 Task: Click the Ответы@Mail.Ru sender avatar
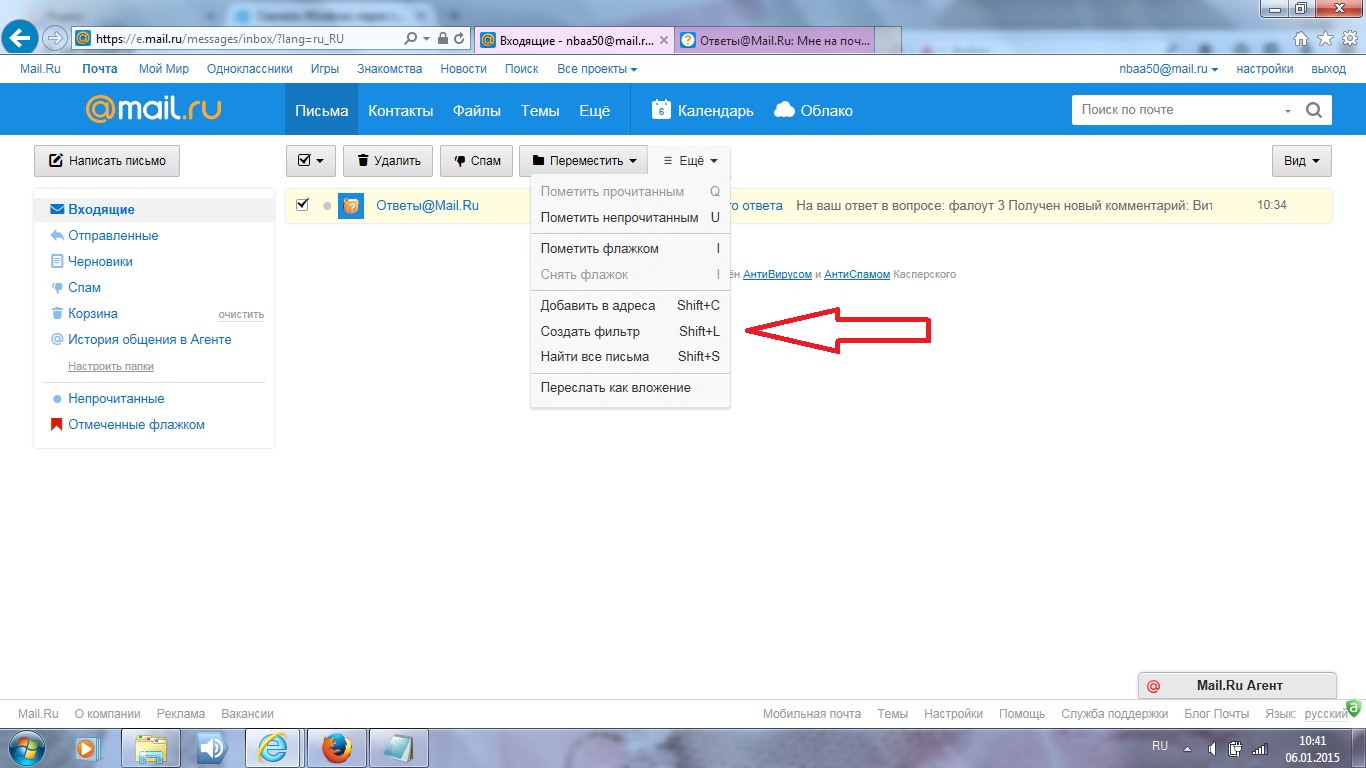click(351, 206)
